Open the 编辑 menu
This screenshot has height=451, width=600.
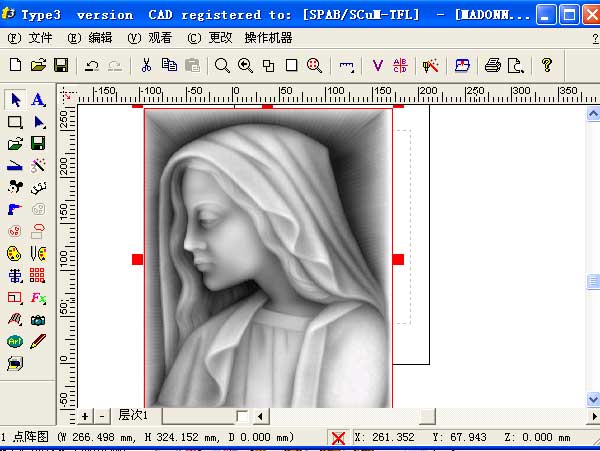(x=90, y=38)
